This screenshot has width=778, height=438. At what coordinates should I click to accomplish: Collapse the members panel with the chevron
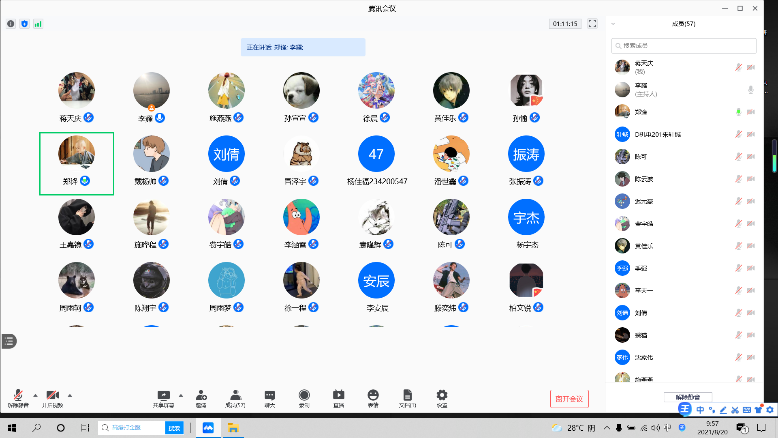(613, 23)
